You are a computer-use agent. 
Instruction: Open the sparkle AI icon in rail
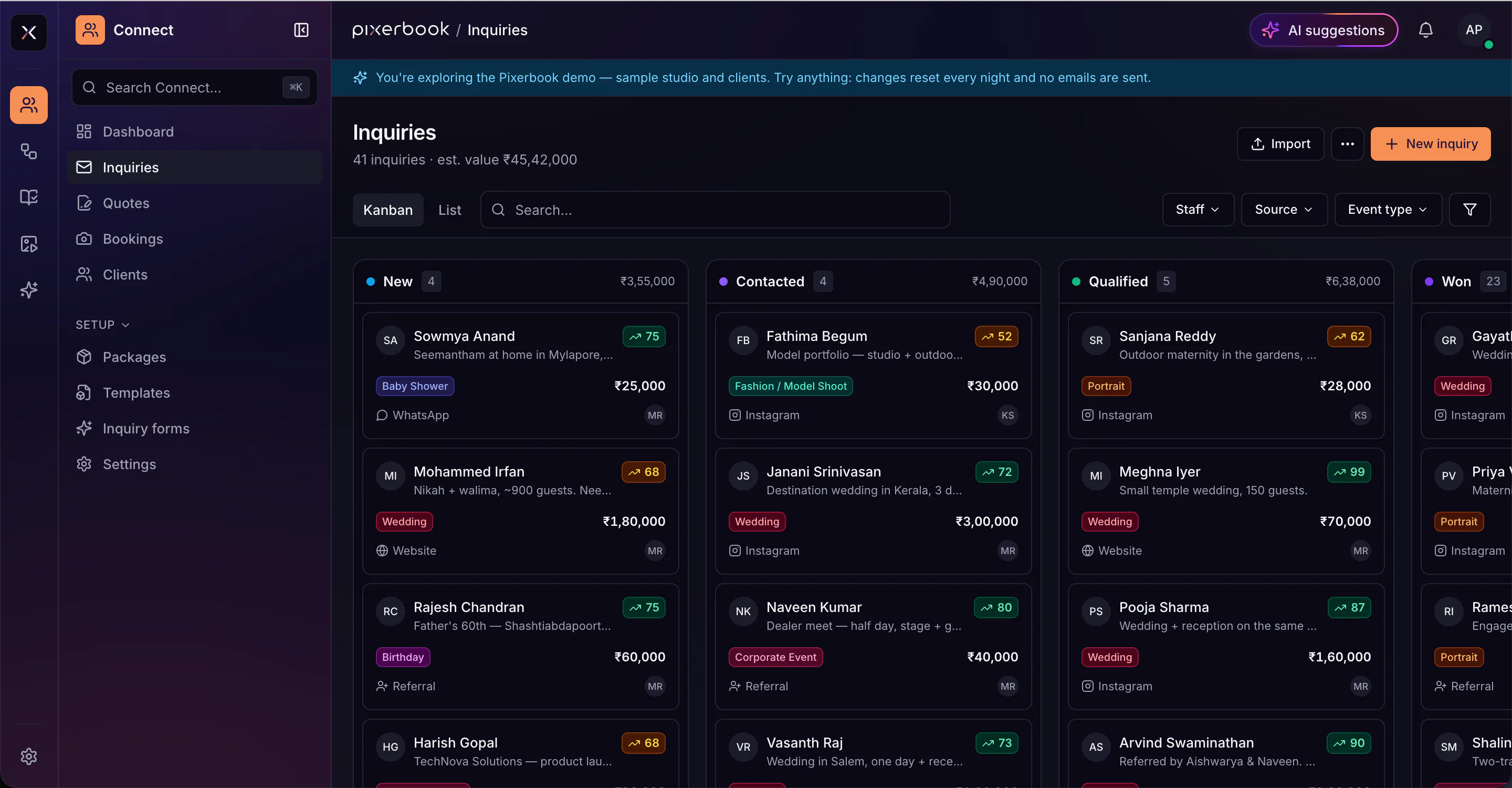pos(29,289)
